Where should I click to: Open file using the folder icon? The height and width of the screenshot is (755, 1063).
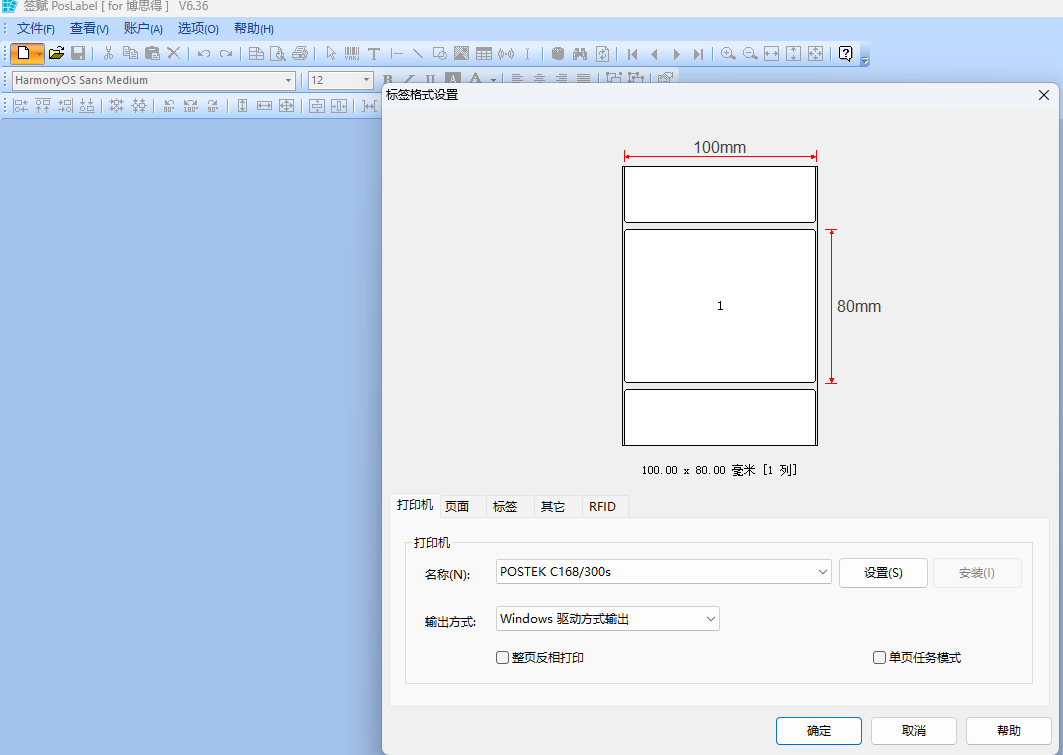tap(56, 54)
